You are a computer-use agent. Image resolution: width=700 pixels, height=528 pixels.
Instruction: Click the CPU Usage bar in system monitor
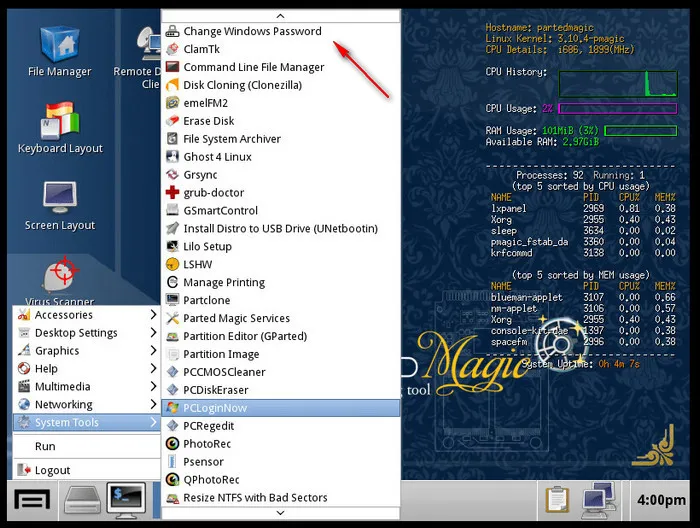(617, 108)
